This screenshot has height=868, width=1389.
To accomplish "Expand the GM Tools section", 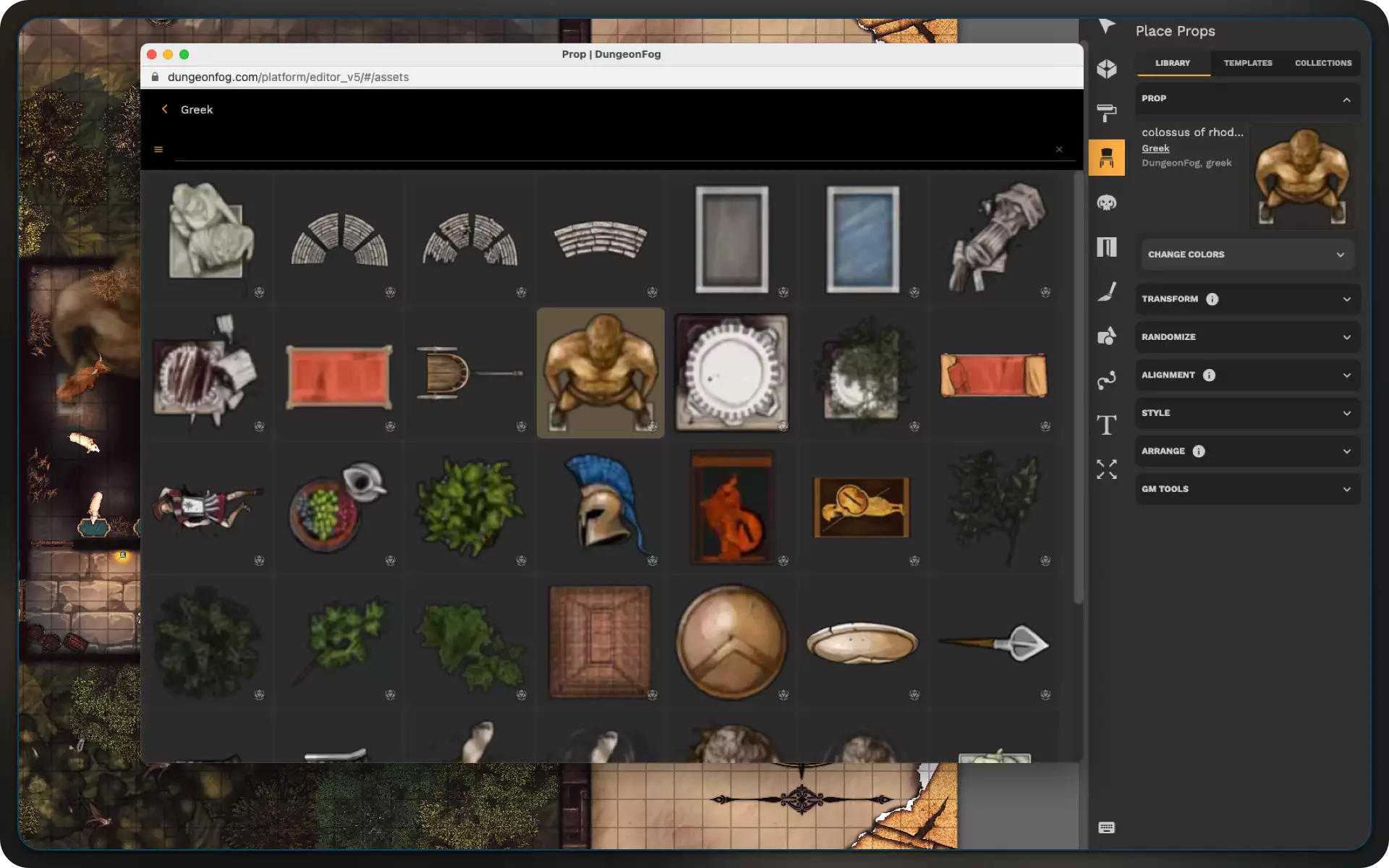I will [x=1248, y=489].
